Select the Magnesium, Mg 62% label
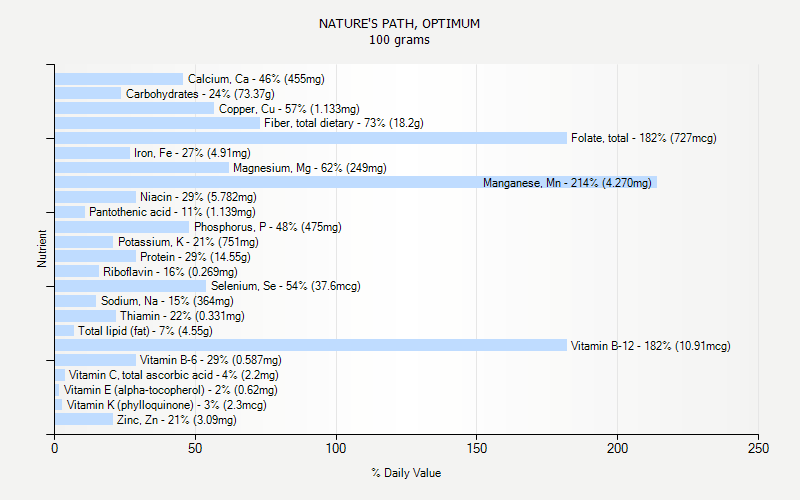Image resolution: width=800 pixels, height=500 pixels. pyautogui.click(x=310, y=167)
